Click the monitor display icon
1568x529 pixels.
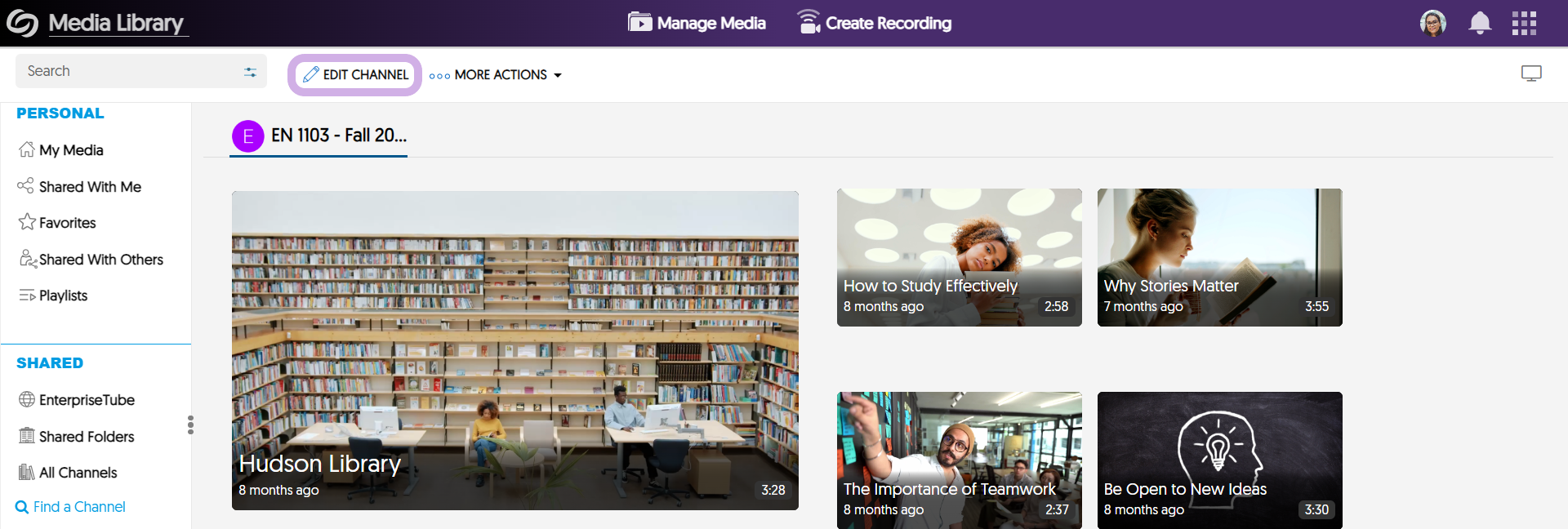1531,73
